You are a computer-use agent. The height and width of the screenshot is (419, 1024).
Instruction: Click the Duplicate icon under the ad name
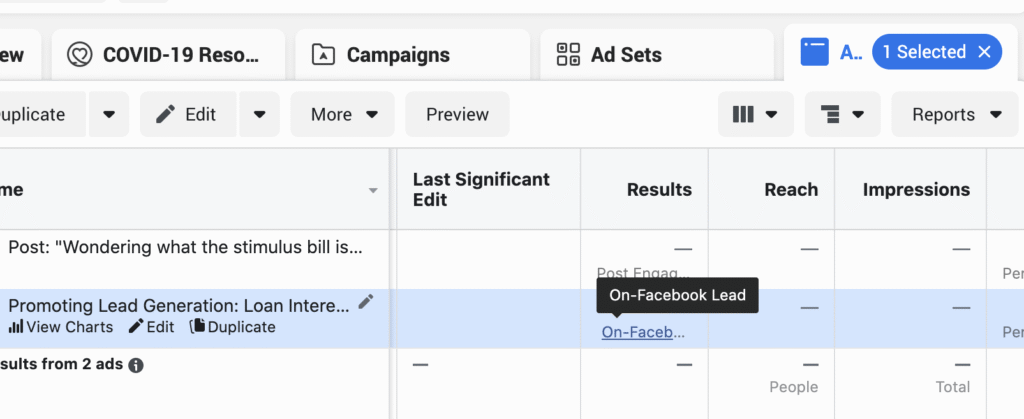tap(197, 327)
